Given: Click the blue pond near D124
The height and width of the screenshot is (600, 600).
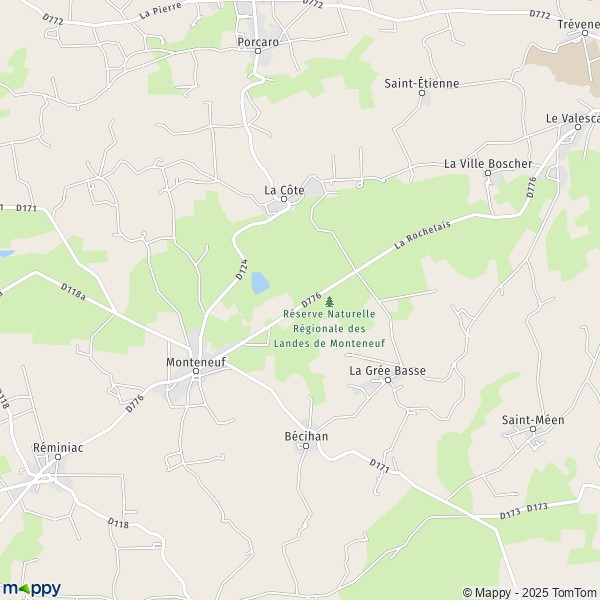Looking at the screenshot, I should tap(260, 283).
